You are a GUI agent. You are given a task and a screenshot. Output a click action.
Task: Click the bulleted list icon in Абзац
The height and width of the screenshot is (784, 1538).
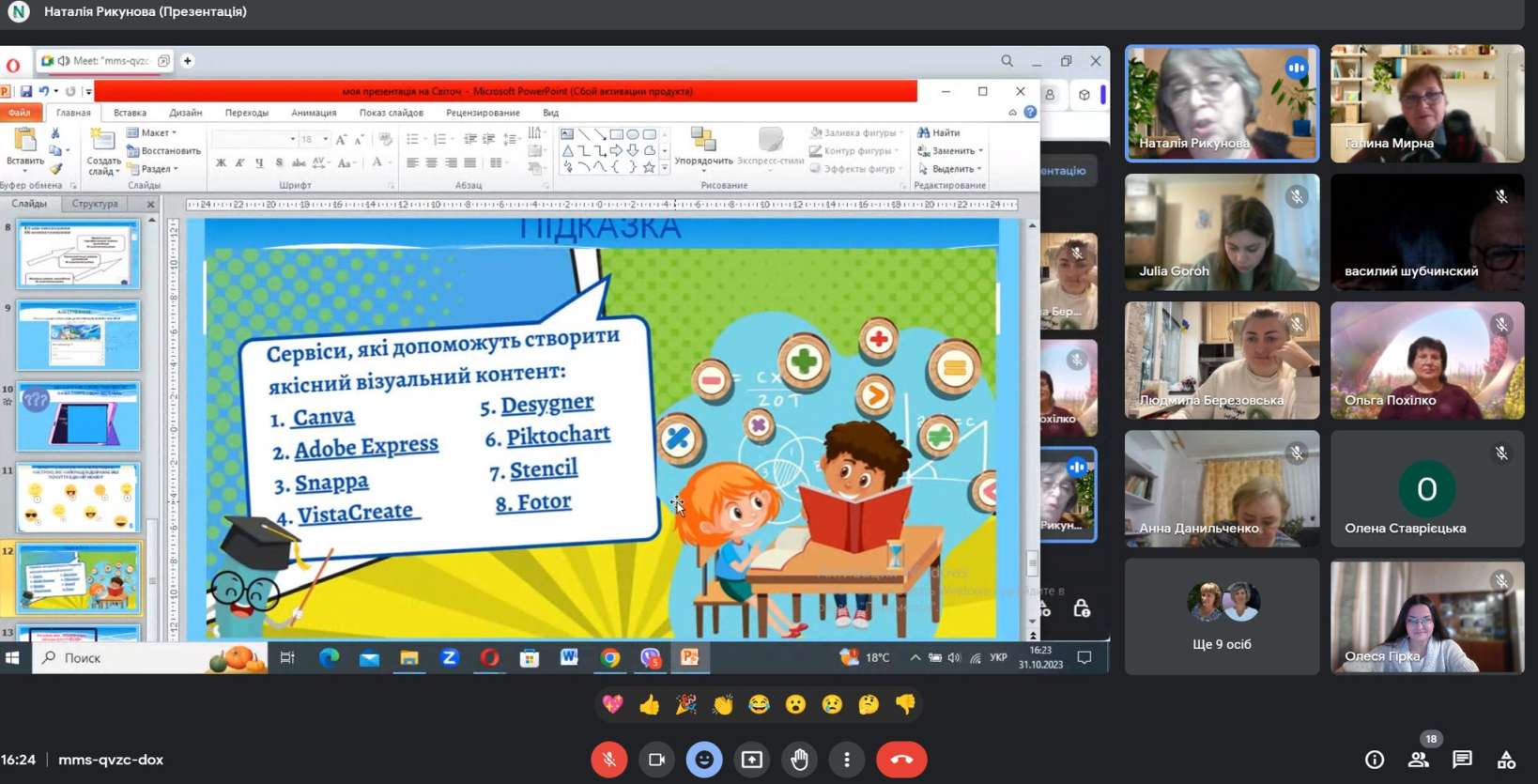tap(412, 139)
